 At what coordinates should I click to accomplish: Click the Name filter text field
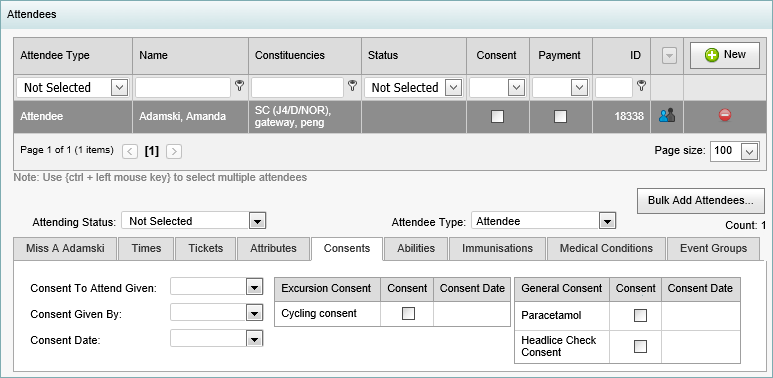pos(183,88)
